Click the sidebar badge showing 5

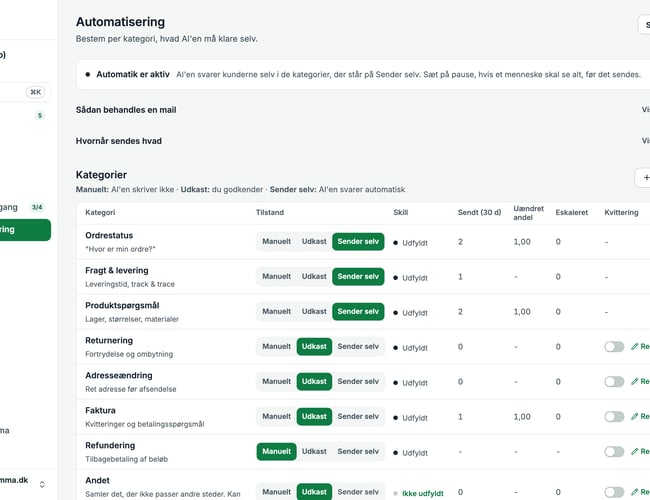click(40, 116)
